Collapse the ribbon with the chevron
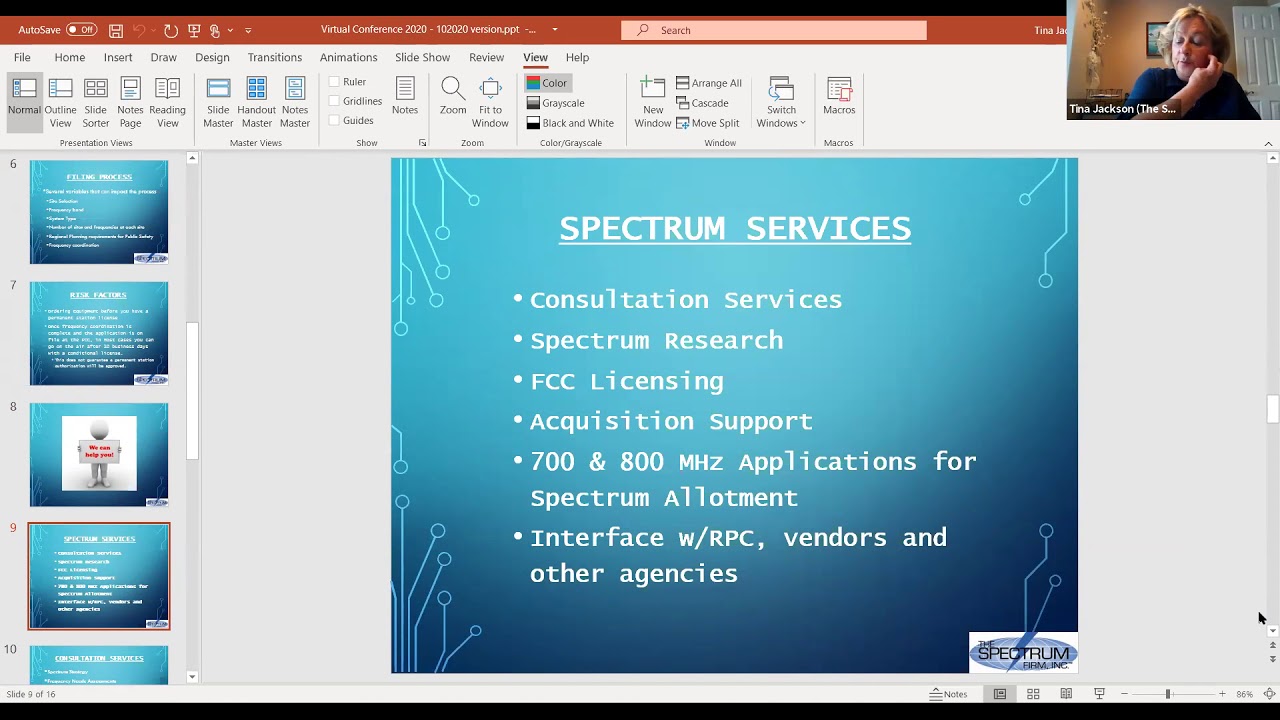The height and width of the screenshot is (720, 1280). [x=1269, y=143]
